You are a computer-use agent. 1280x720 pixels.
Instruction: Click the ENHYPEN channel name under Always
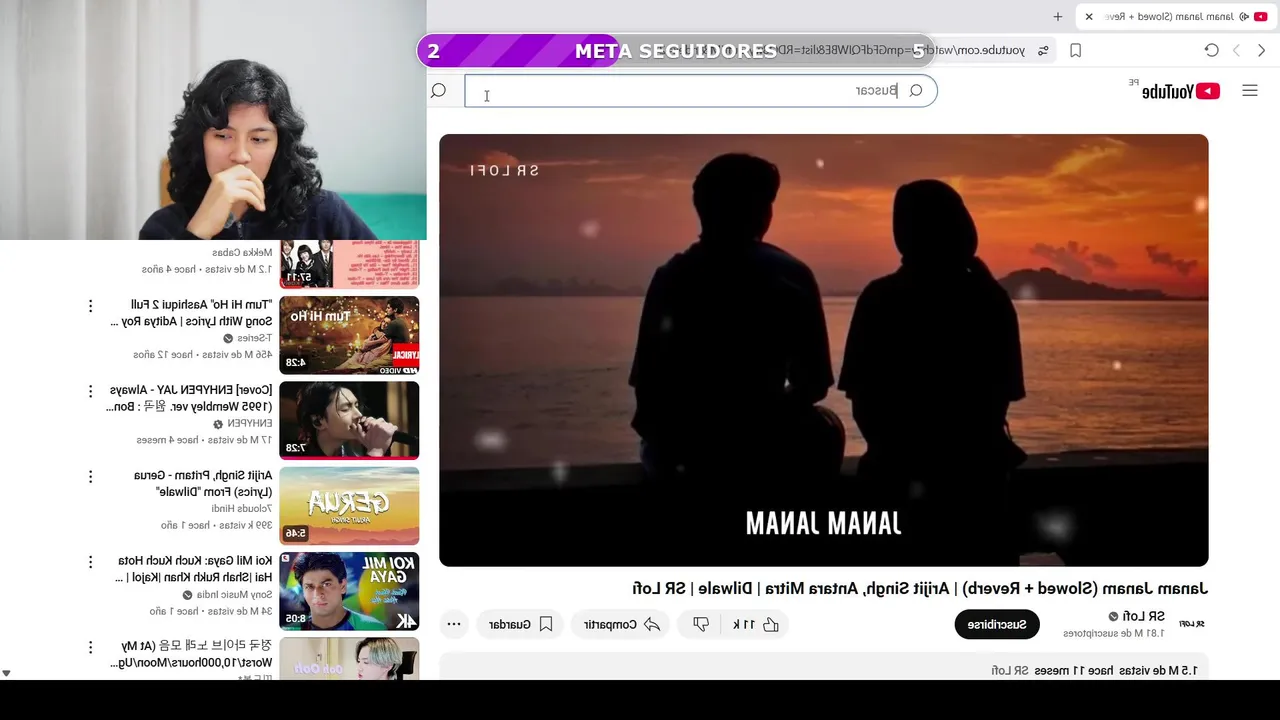(x=249, y=423)
